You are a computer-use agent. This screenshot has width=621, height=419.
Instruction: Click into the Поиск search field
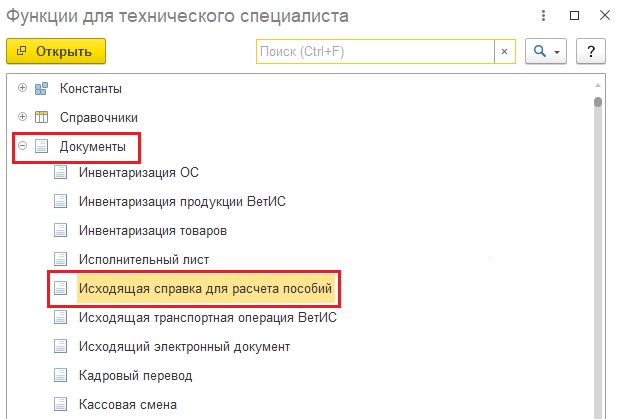[375, 51]
